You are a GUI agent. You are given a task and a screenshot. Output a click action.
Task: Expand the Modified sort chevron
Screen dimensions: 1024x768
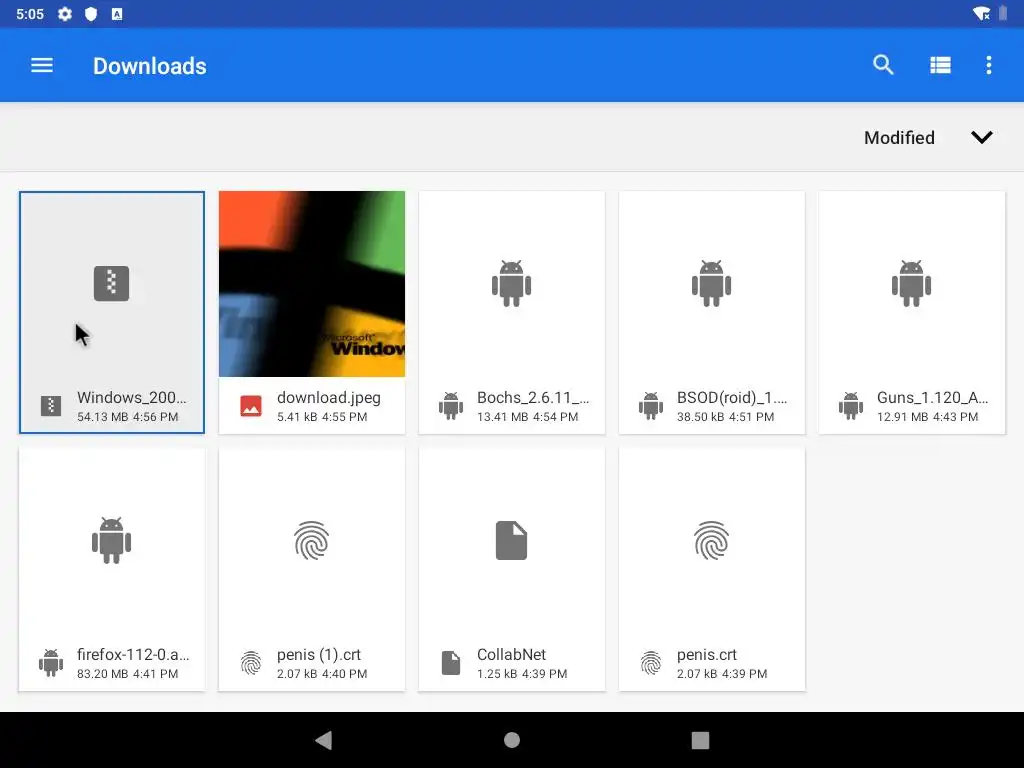(x=982, y=137)
